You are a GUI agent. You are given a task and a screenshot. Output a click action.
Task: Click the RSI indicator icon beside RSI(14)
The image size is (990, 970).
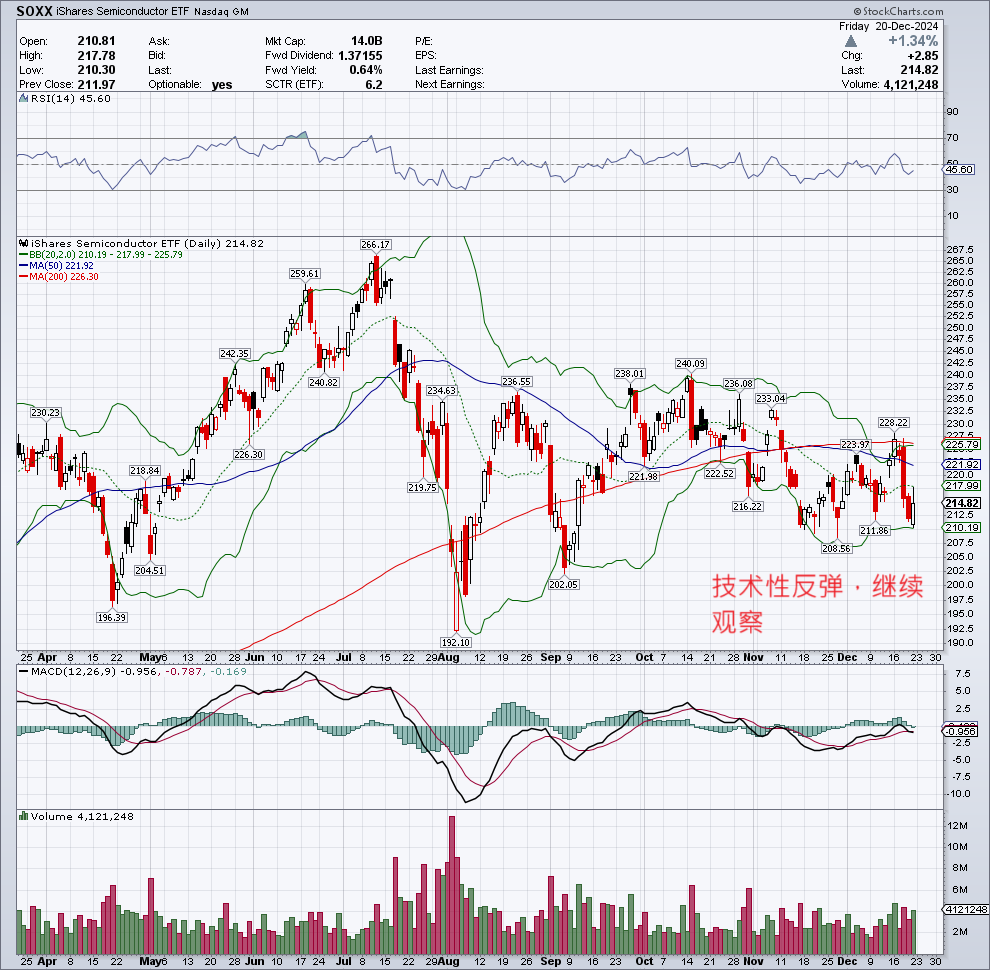23,99
